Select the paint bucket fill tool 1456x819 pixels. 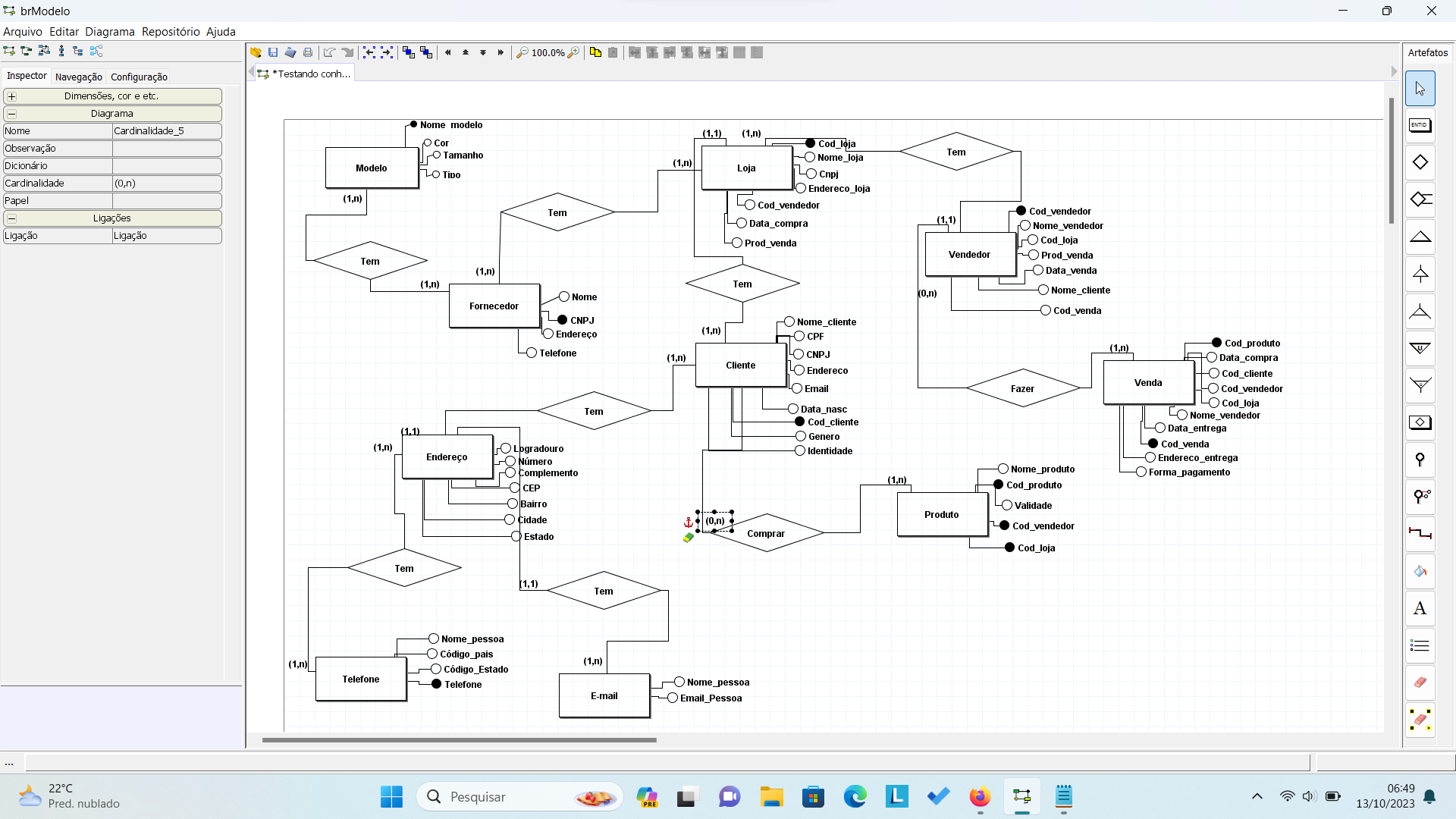click(x=1420, y=571)
